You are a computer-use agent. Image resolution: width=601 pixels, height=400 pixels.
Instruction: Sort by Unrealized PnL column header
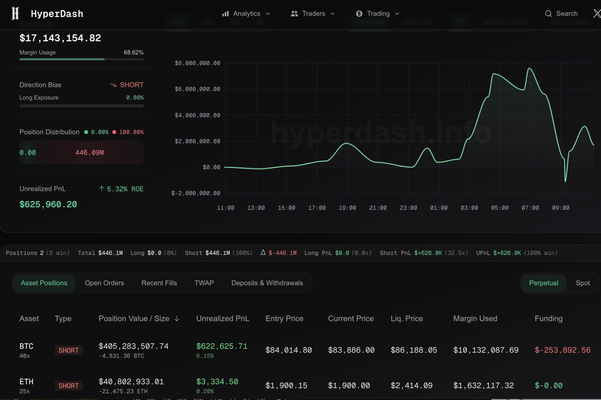pos(222,318)
